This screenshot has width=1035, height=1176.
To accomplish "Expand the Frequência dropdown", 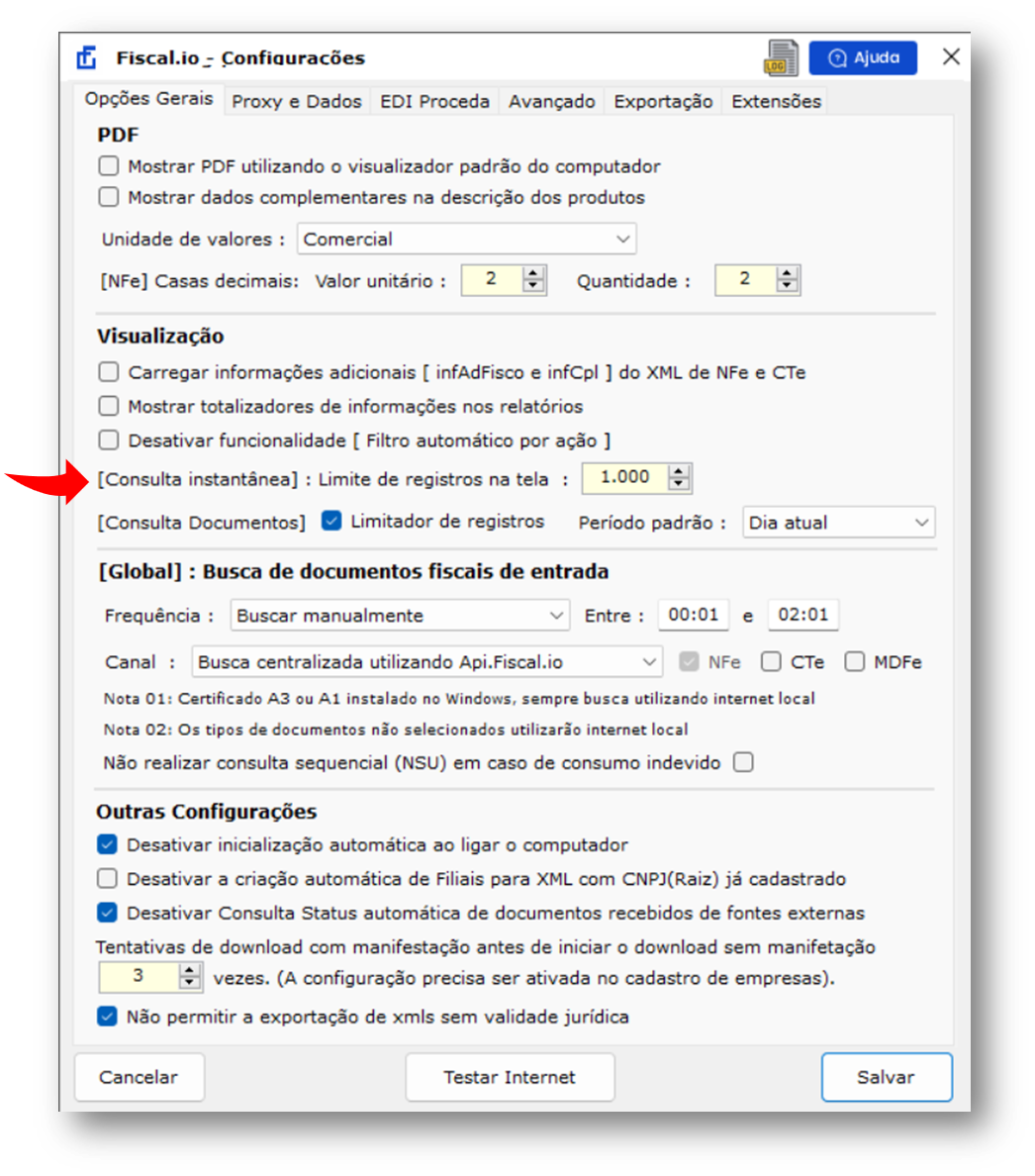I will pos(400,615).
